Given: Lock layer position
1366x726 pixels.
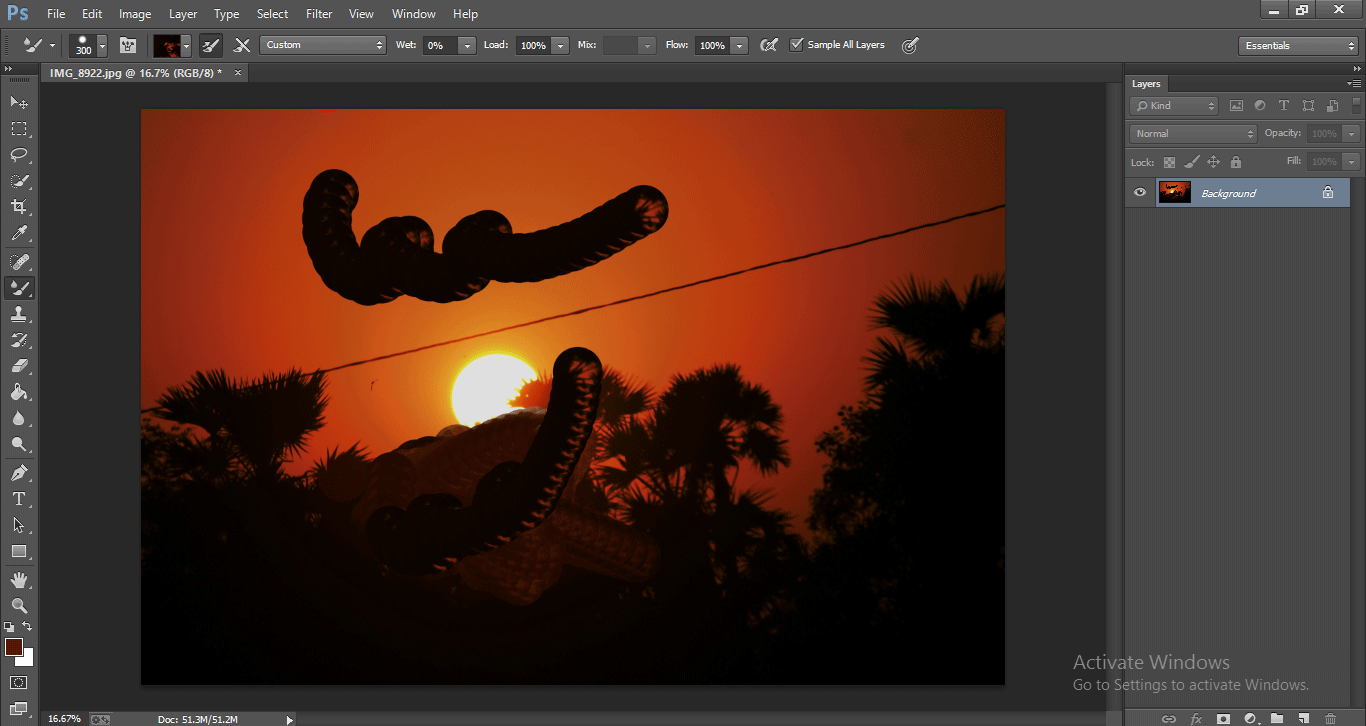Looking at the screenshot, I should point(1213,162).
